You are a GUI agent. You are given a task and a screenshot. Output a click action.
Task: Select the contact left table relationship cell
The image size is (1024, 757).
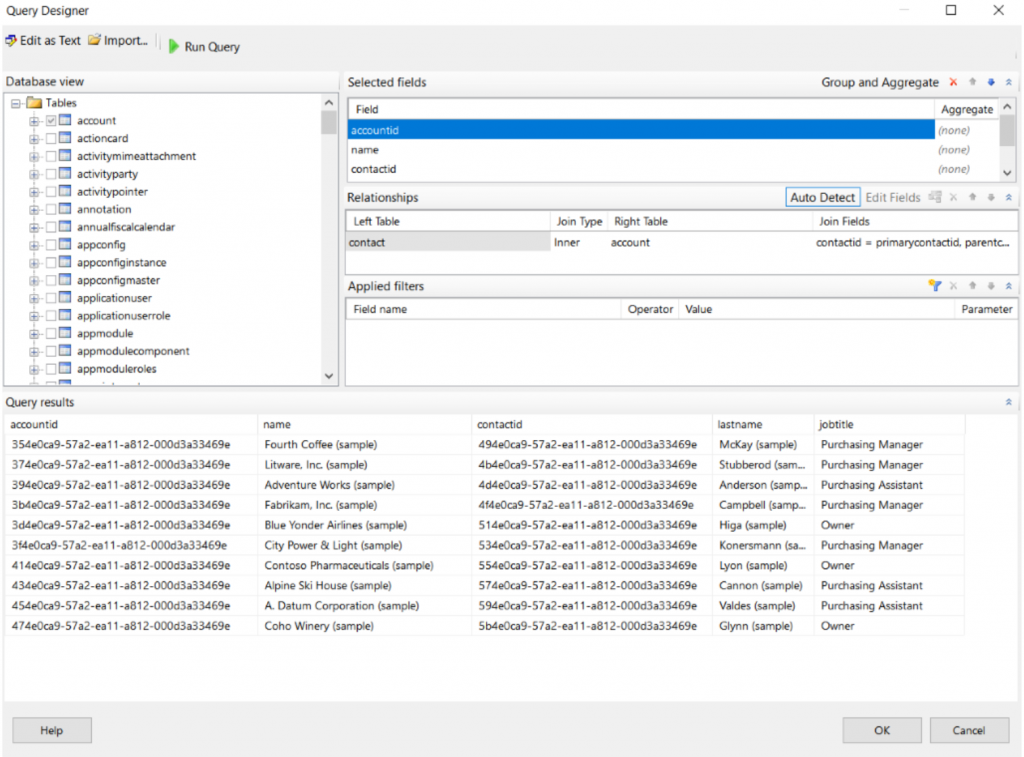coord(448,242)
